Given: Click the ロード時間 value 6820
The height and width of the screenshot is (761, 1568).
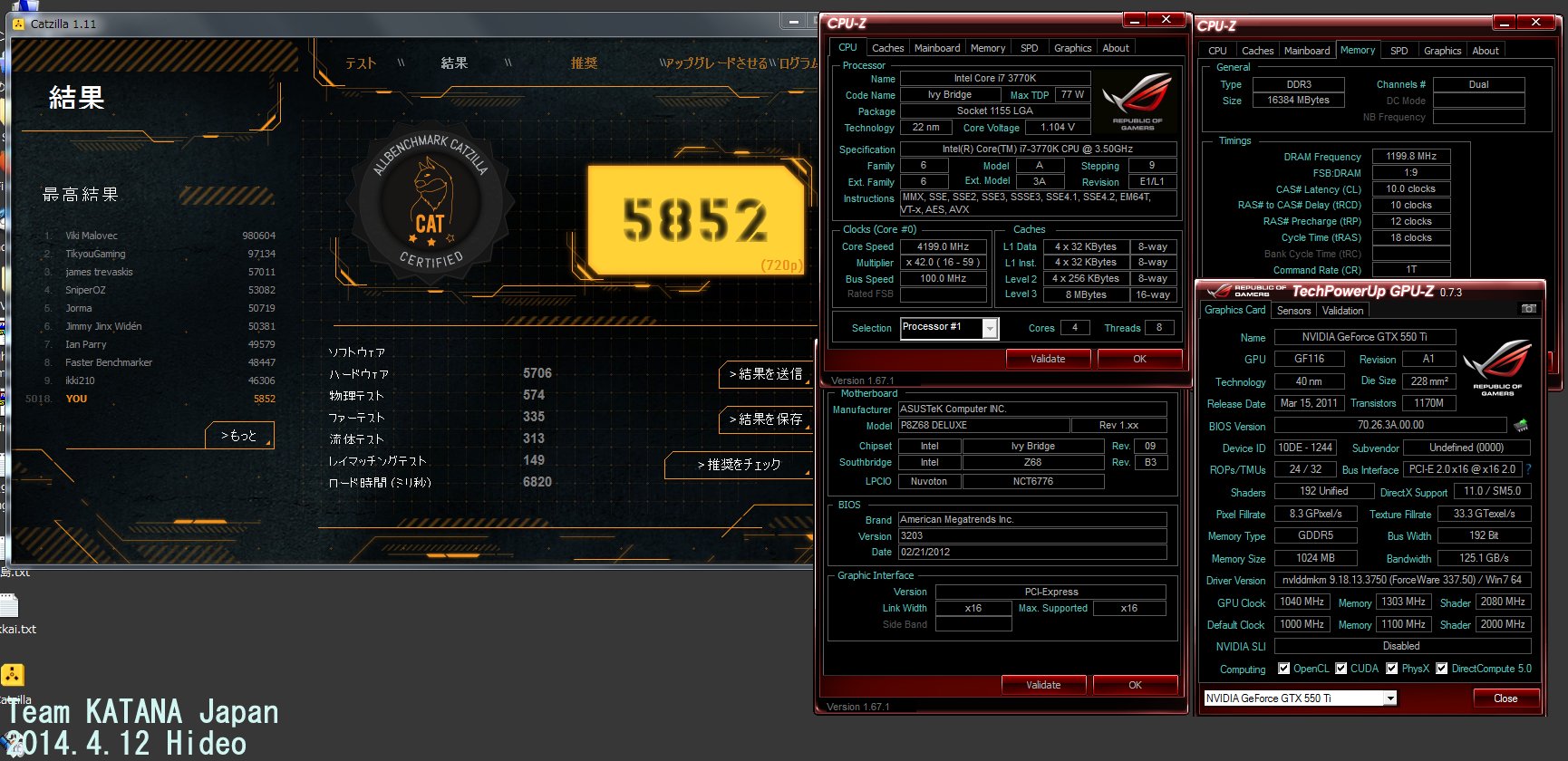Looking at the screenshot, I should tap(537, 482).
